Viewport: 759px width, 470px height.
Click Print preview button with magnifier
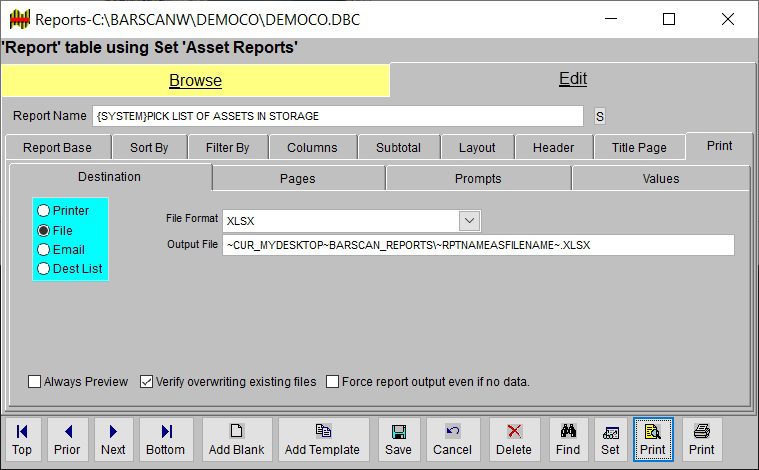click(x=653, y=440)
